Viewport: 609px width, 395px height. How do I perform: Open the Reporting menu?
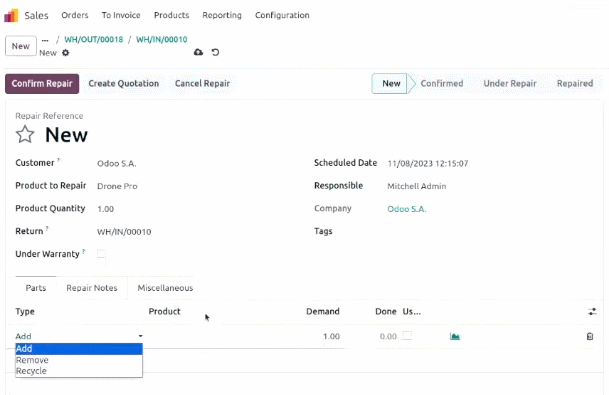click(222, 15)
